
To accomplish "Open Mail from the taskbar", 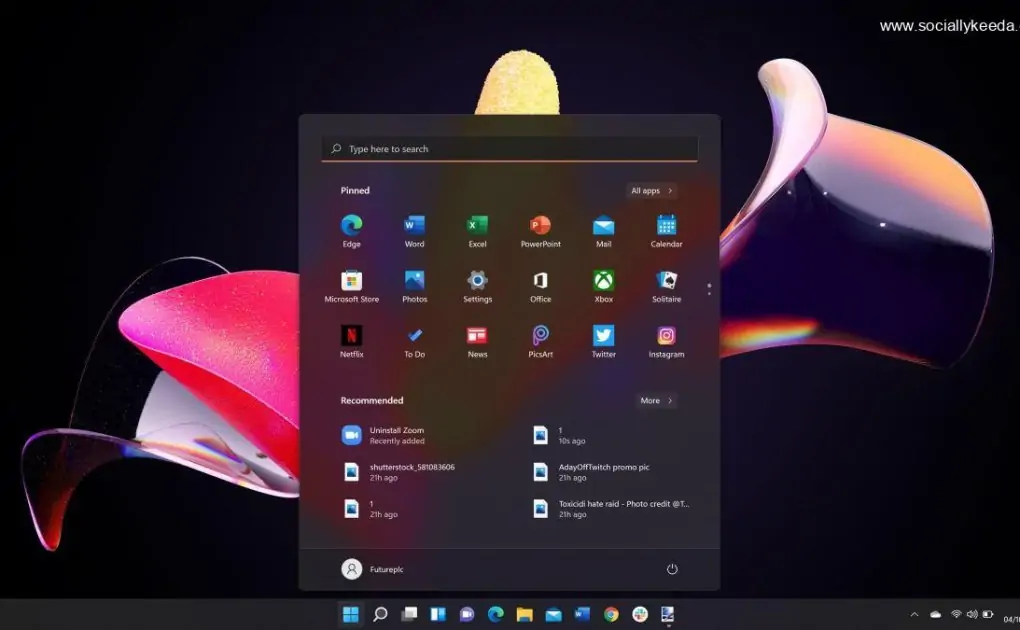I will point(554,614).
